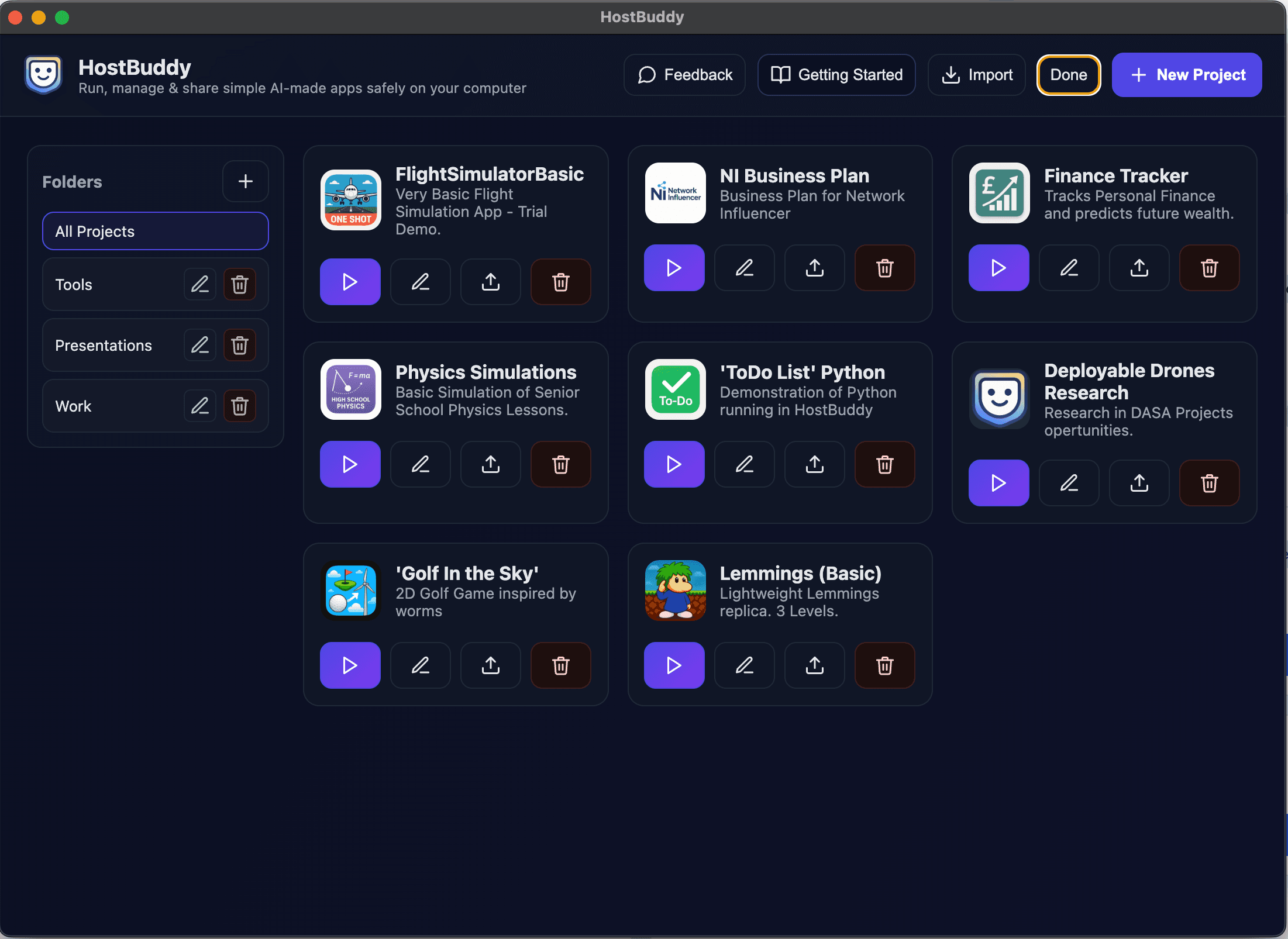Edit the Deployable Drones Research project
This screenshot has height=939, width=1288.
[x=1069, y=483]
